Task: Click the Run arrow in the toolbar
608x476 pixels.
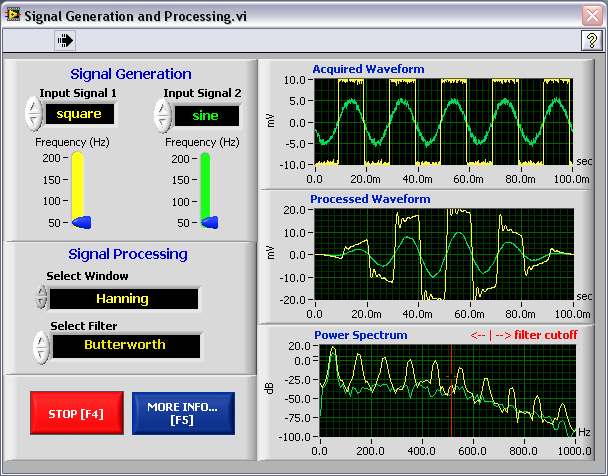Action: coord(66,40)
